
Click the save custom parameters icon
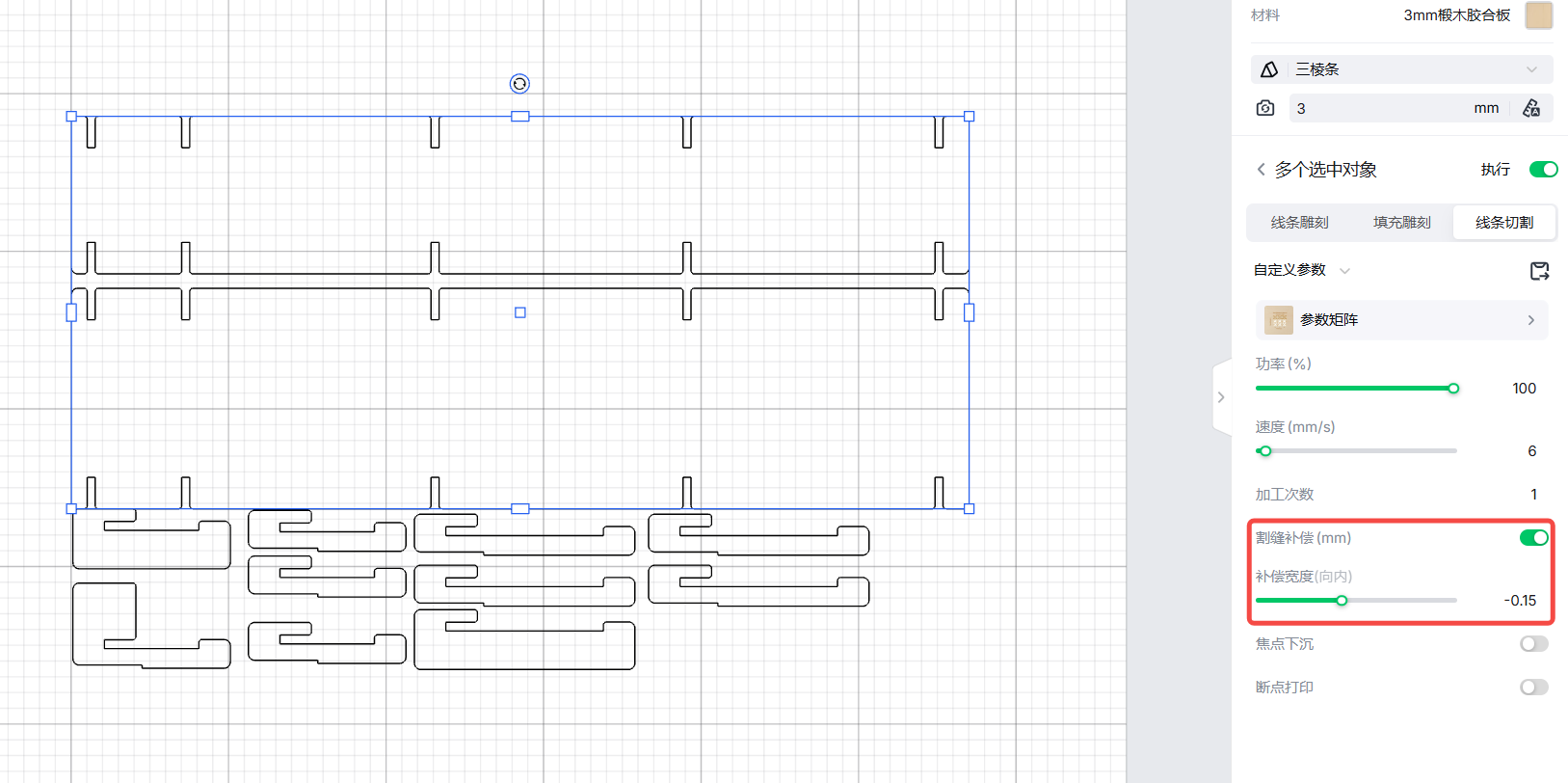pos(1539,271)
